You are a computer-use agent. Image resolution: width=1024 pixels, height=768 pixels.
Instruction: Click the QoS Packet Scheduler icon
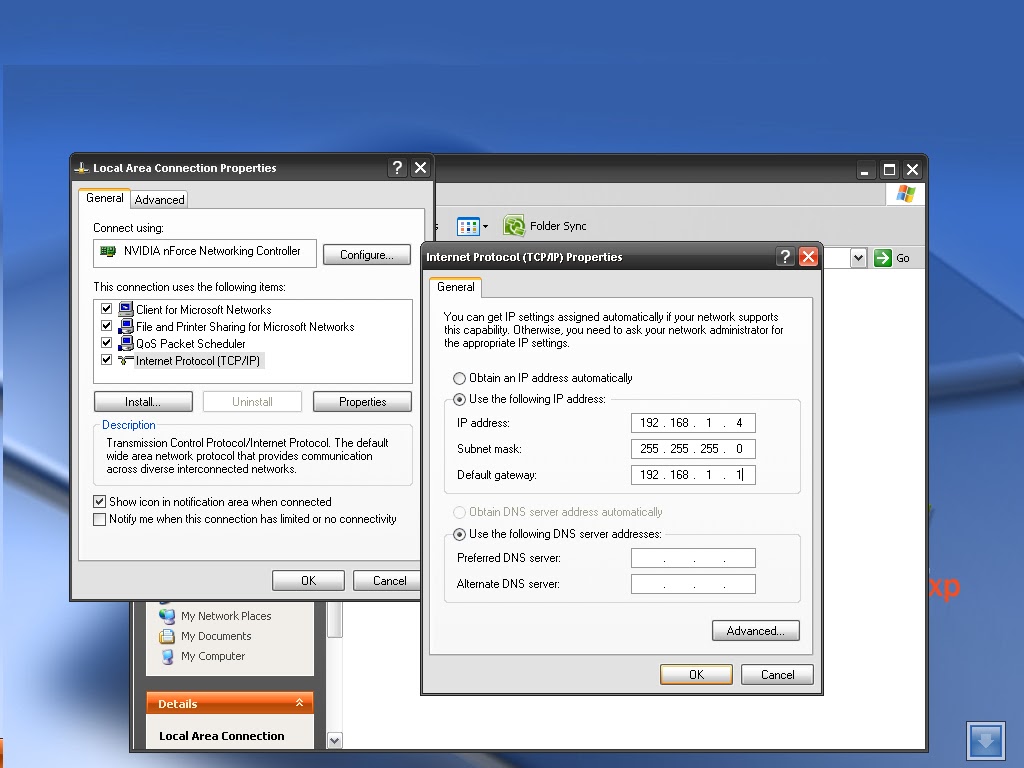[x=125, y=343]
